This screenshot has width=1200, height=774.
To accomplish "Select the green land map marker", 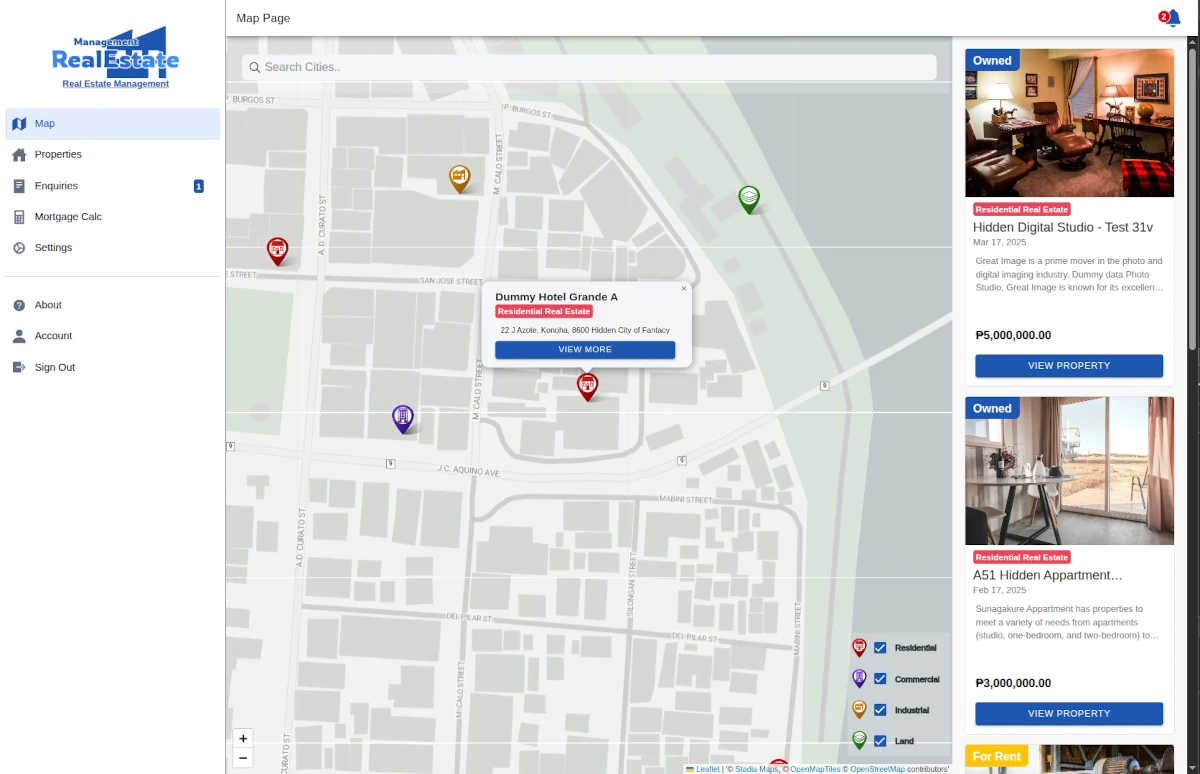I will click(749, 199).
